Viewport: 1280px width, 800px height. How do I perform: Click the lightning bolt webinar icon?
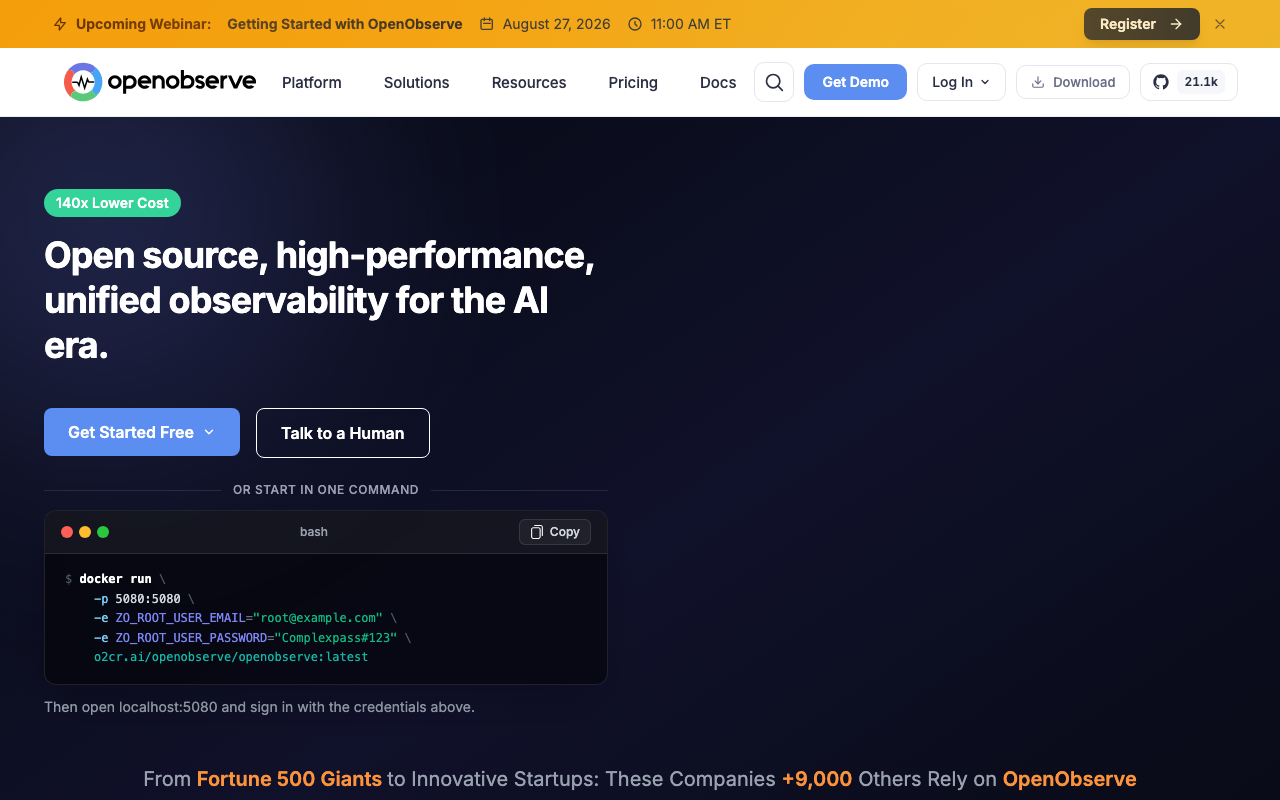[x=60, y=24]
